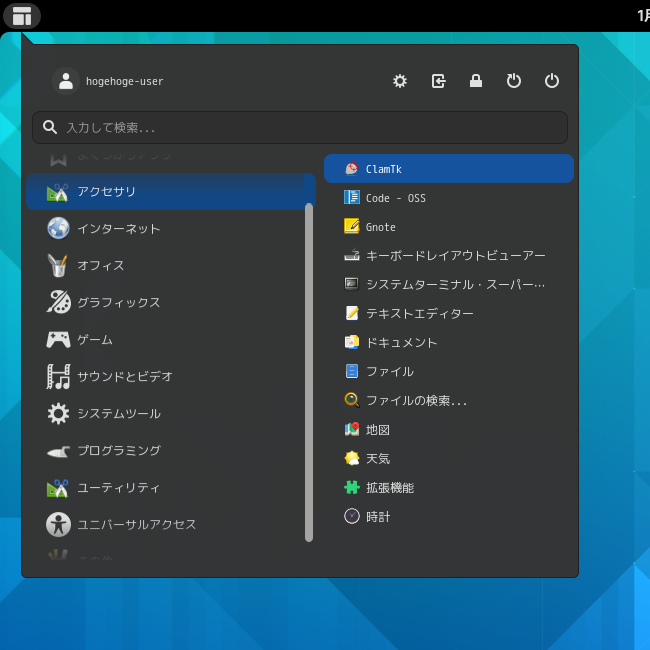Open キーボードレイアウトビューアー
Screen dimensions: 650x650
pos(449,255)
